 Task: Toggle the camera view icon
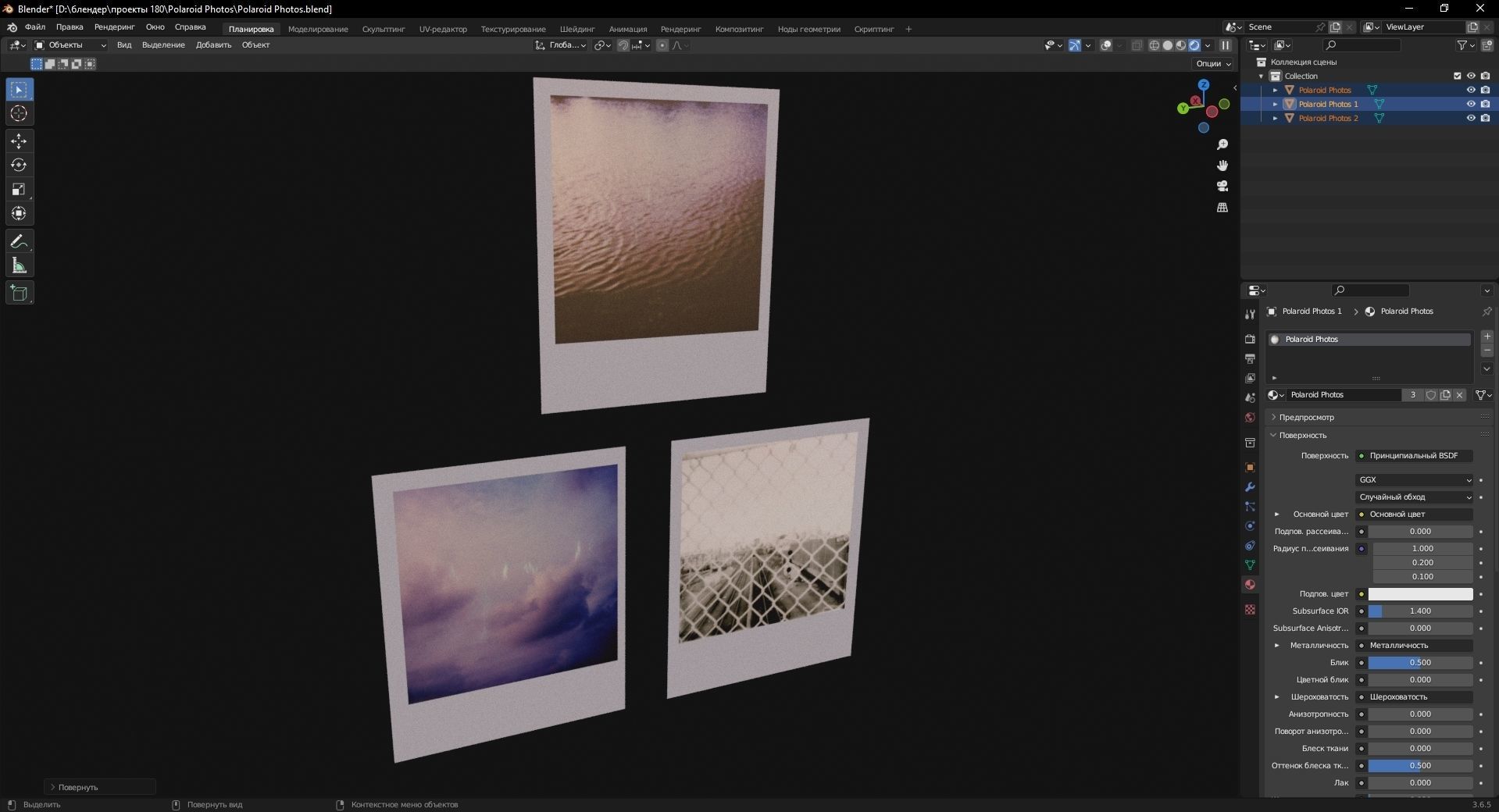point(1222,187)
